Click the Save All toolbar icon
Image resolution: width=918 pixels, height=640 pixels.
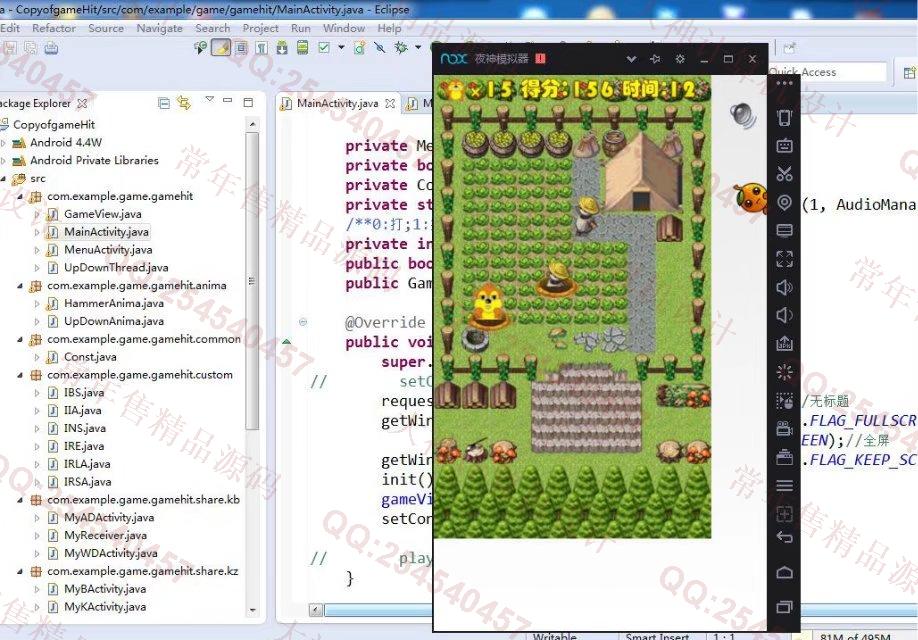point(30,48)
